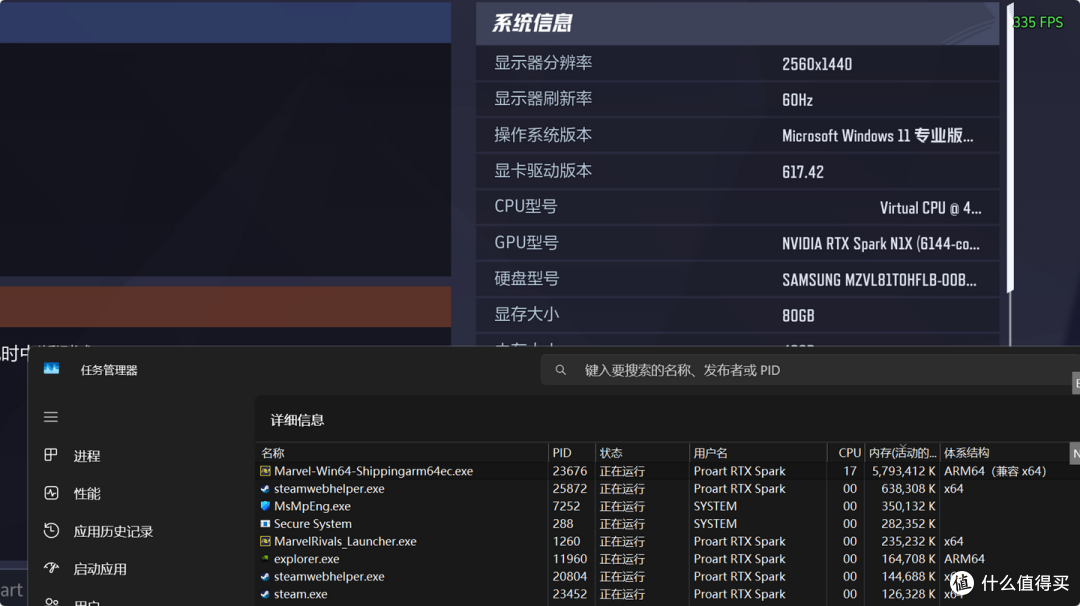
Task: Sort by the 内存(活动的...) column header
Action: [x=902, y=453]
